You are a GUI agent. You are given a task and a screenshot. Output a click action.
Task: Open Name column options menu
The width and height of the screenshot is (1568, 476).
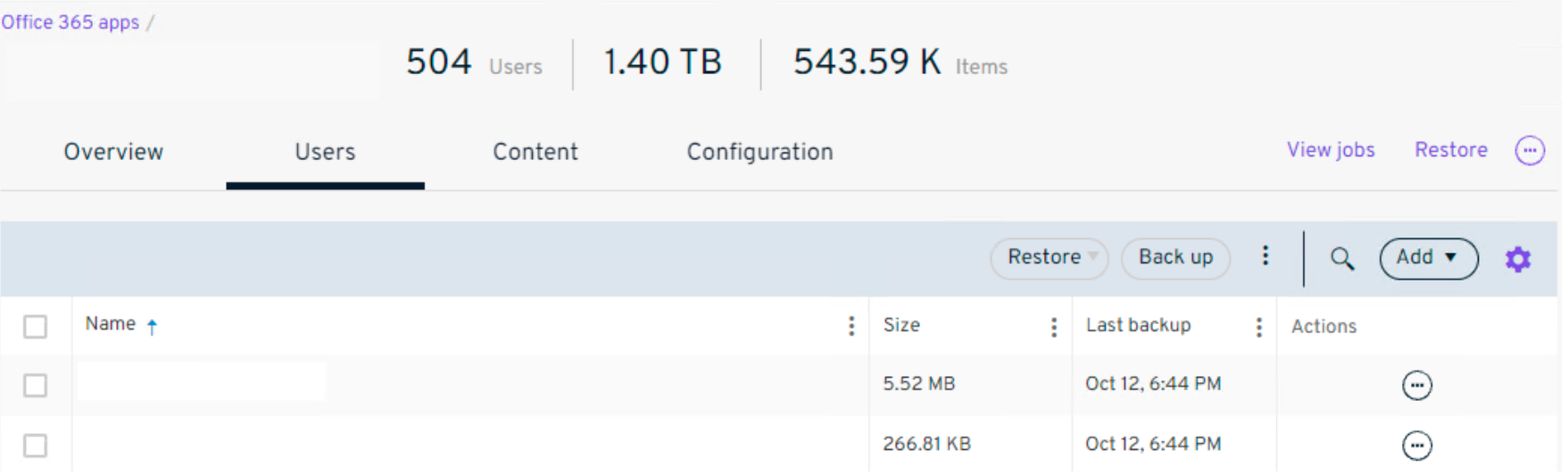[850, 327]
